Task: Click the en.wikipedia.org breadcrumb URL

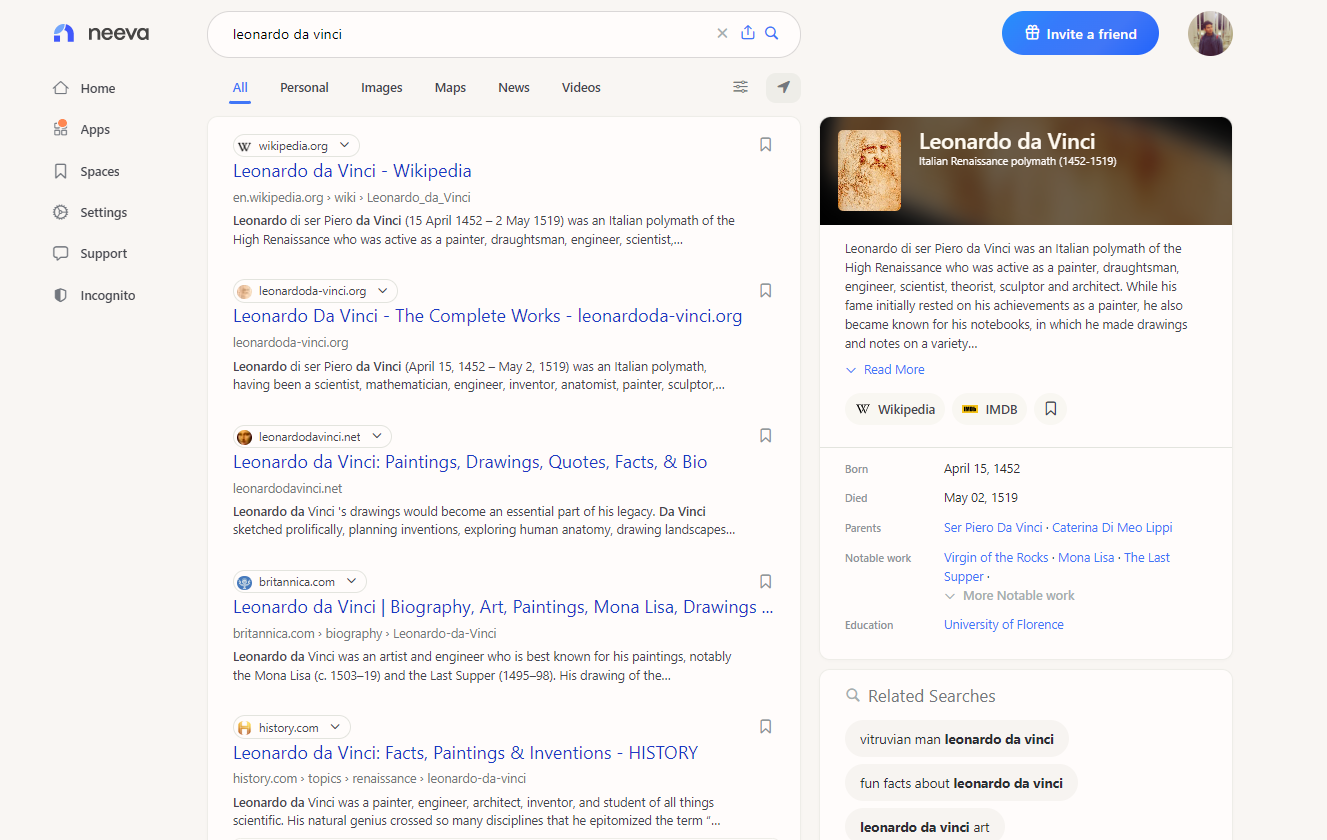Action: [352, 197]
